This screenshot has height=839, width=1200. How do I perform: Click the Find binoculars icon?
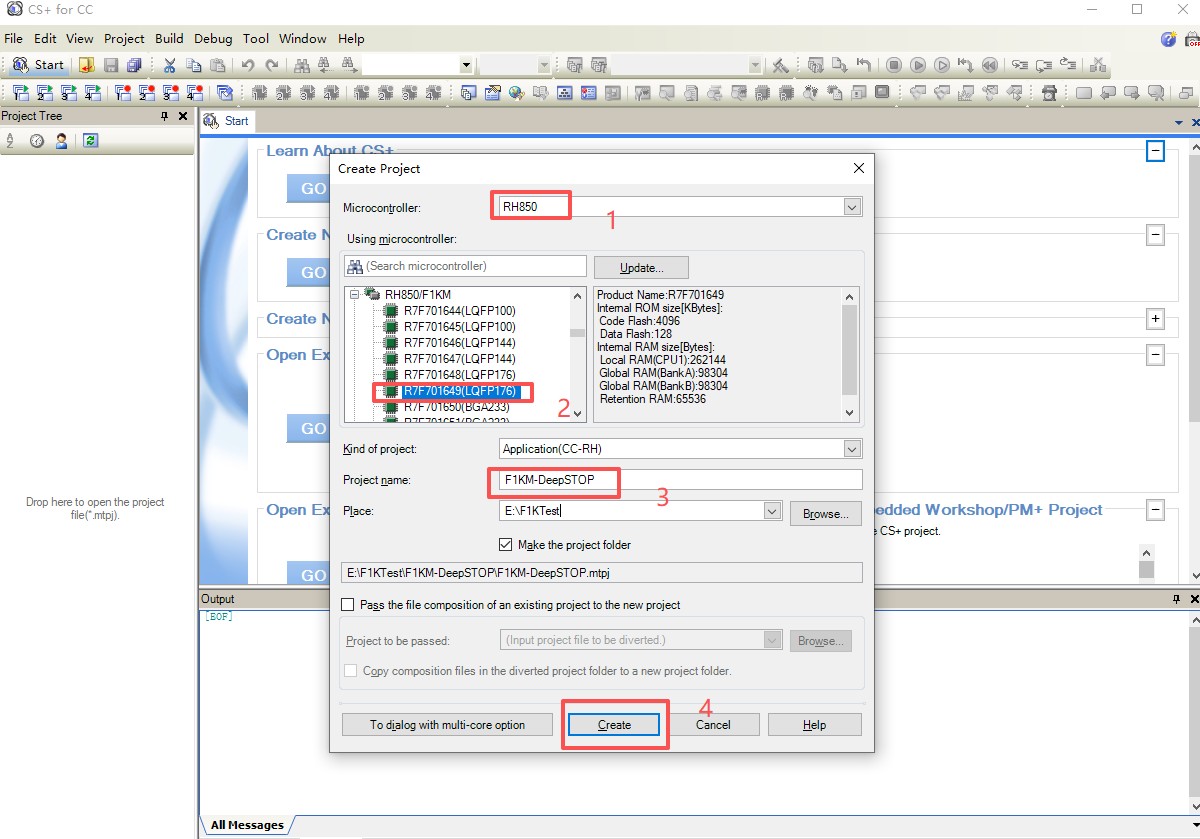[x=302, y=65]
